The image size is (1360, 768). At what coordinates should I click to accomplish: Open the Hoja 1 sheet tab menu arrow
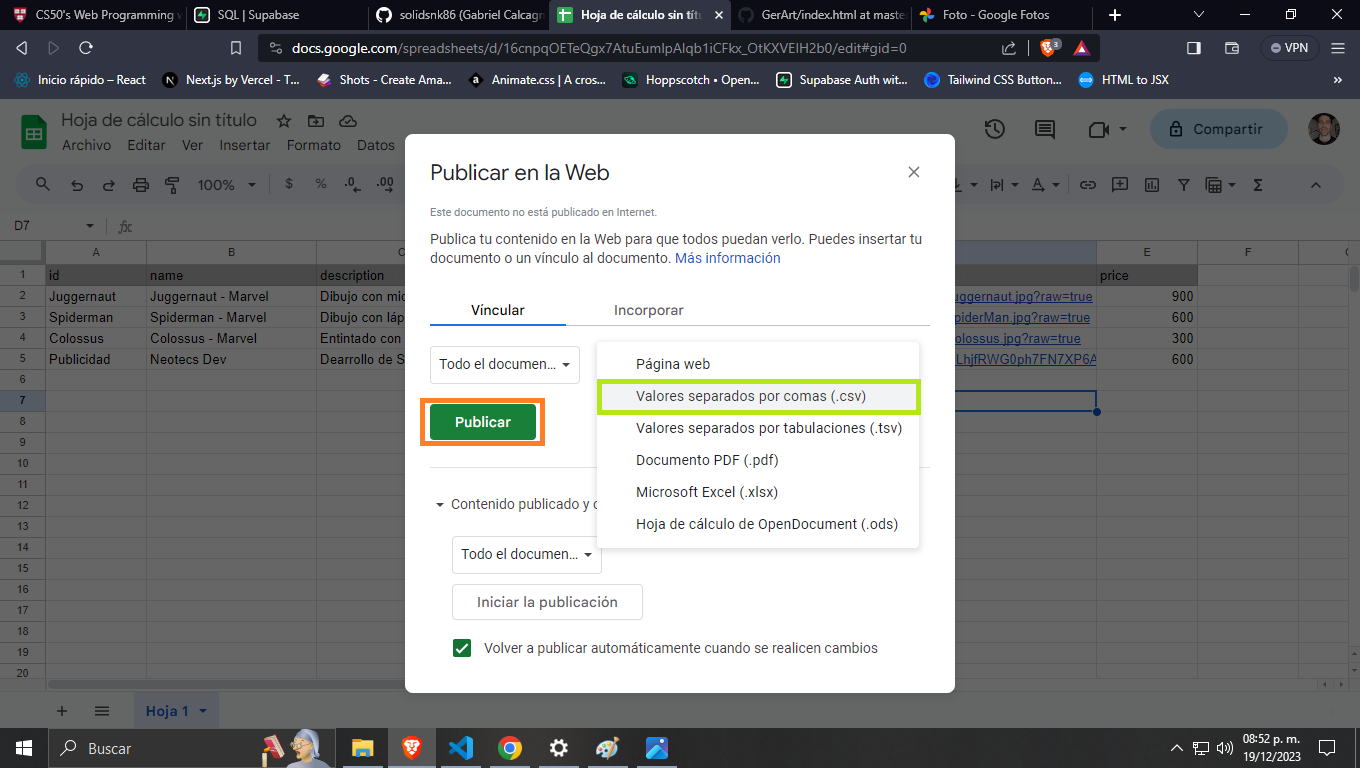click(203, 711)
